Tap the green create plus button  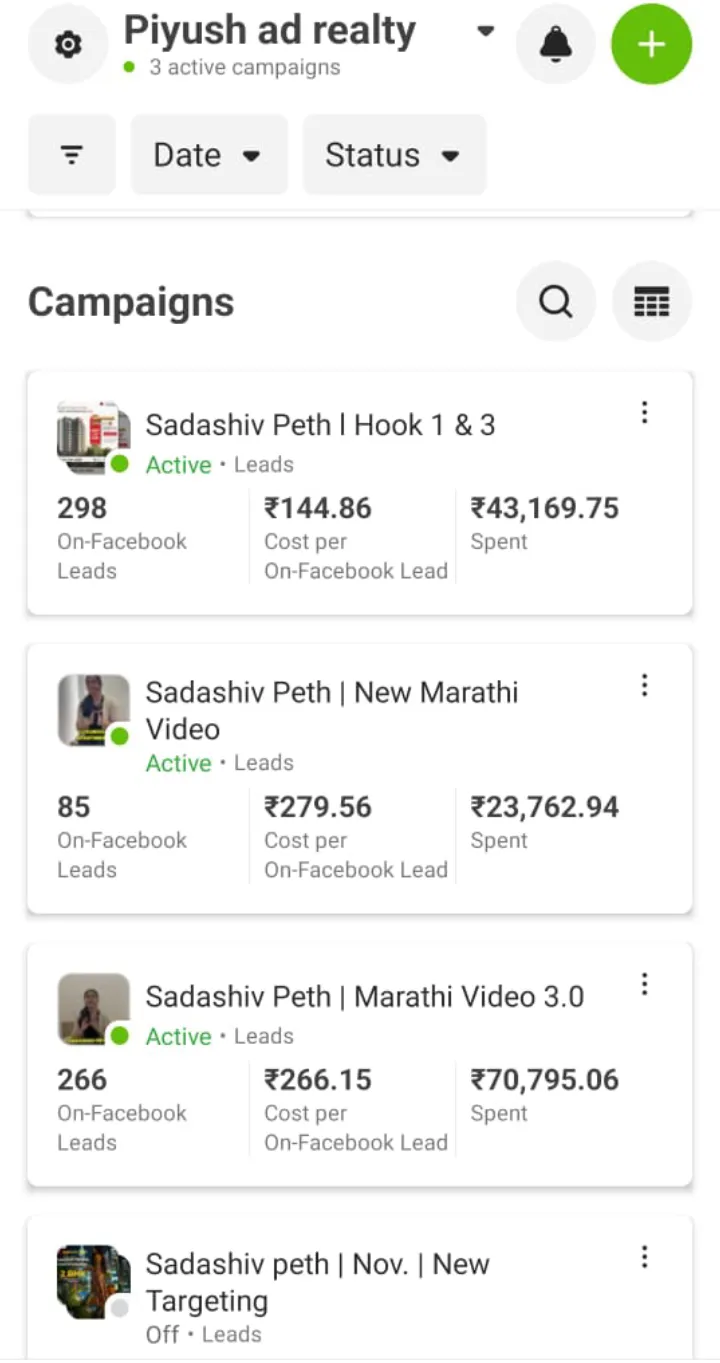click(651, 44)
